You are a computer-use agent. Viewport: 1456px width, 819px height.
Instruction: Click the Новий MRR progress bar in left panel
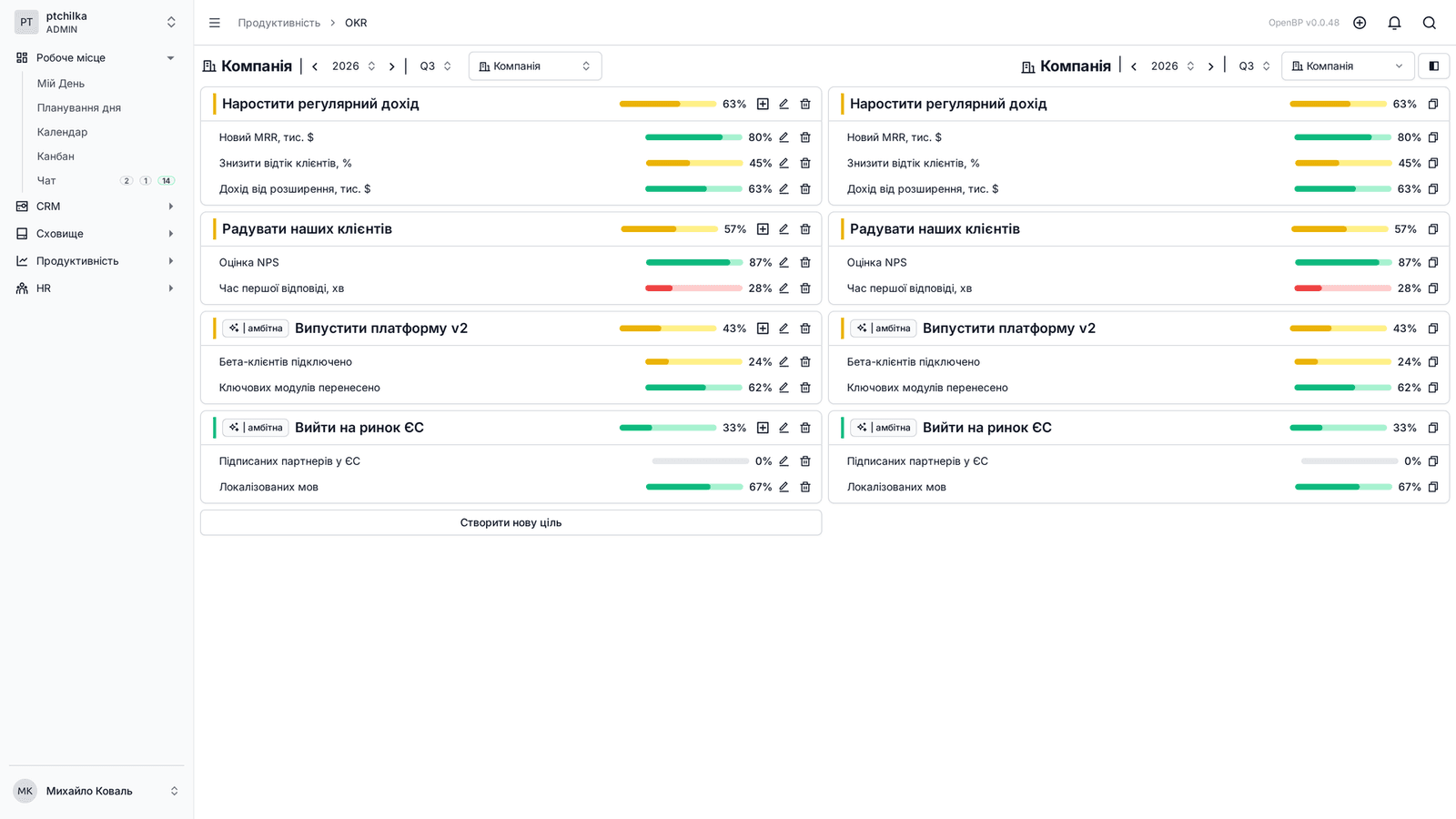coord(693,137)
